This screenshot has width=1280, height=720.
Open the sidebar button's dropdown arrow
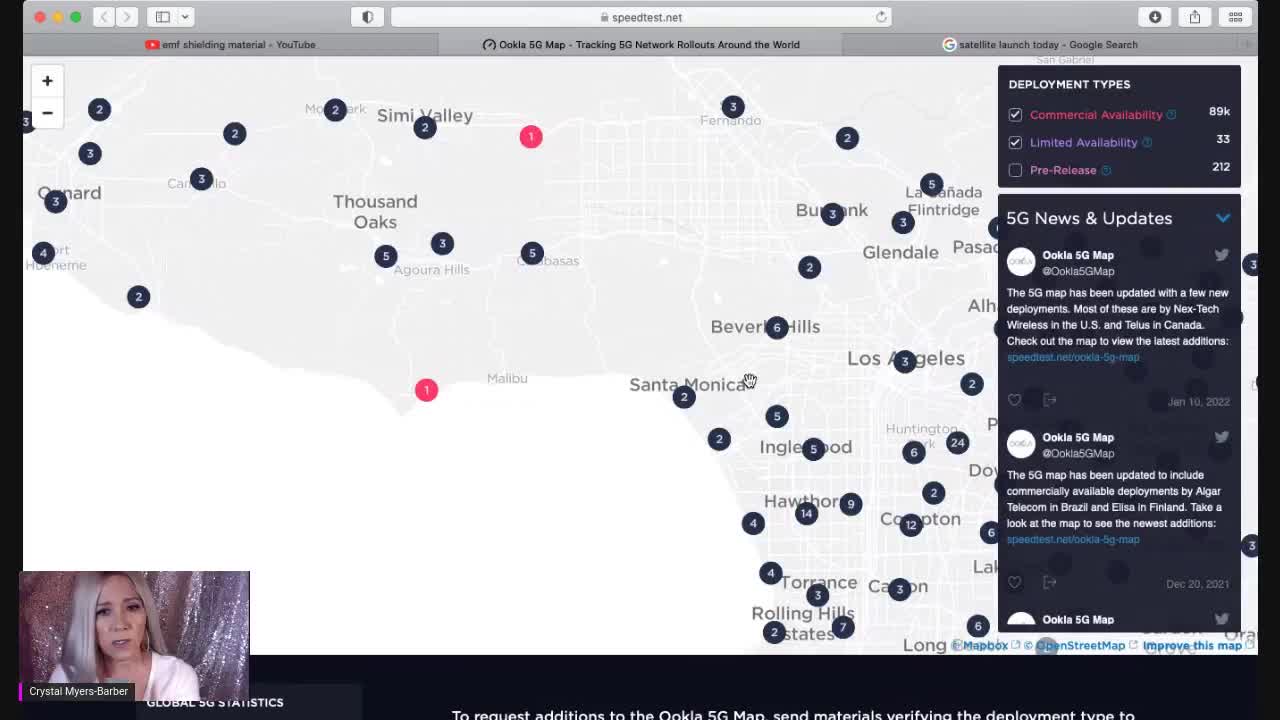pyautogui.click(x=185, y=17)
